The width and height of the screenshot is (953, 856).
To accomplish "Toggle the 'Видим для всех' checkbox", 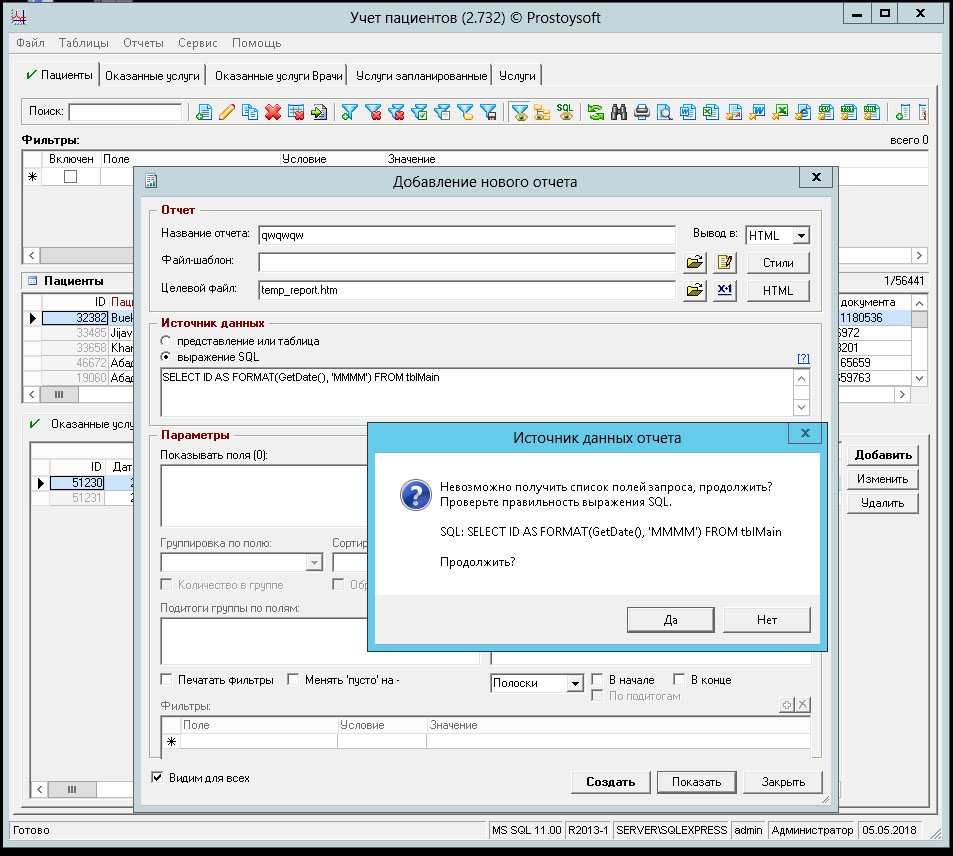I will (157, 777).
